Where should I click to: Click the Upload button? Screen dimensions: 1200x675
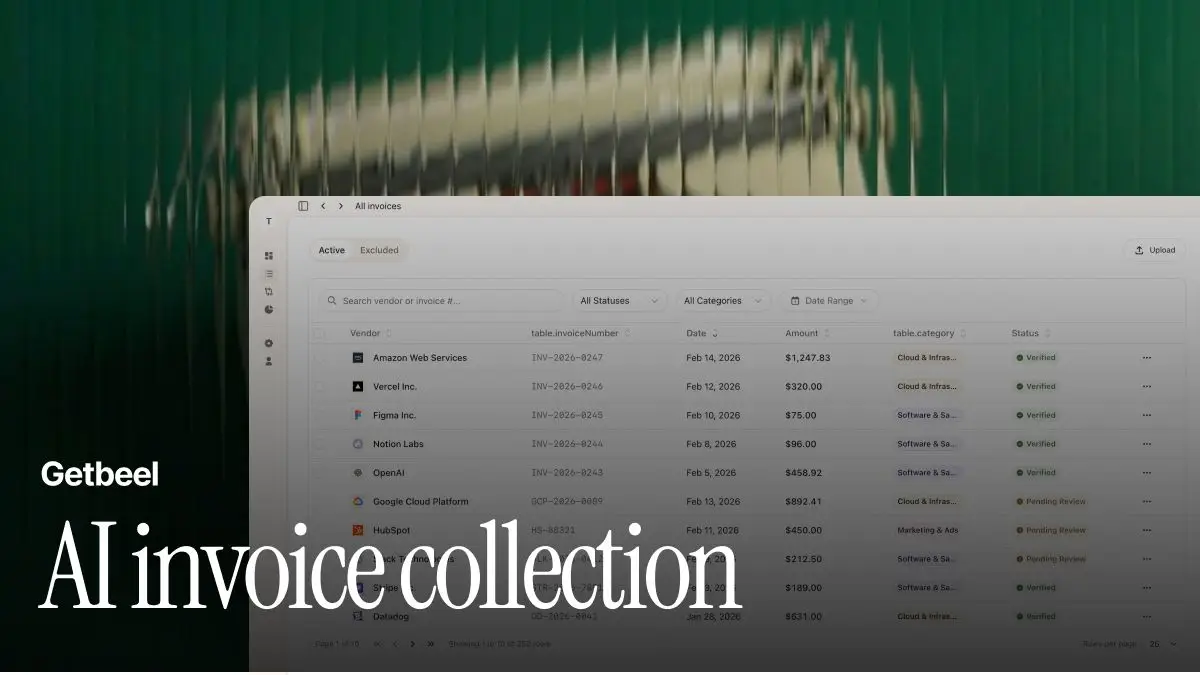point(1155,251)
